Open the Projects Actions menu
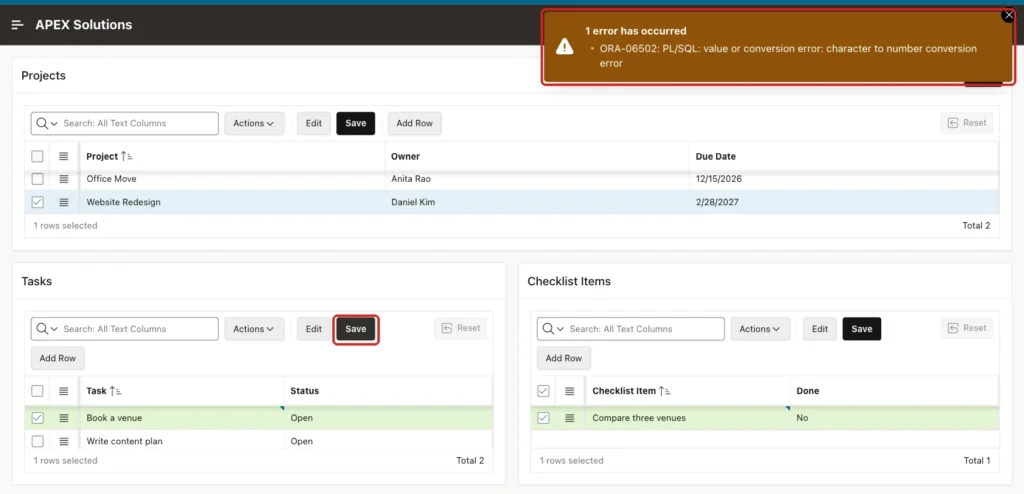Image resolution: width=1024 pixels, height=494 pixels. coord(254,124)
